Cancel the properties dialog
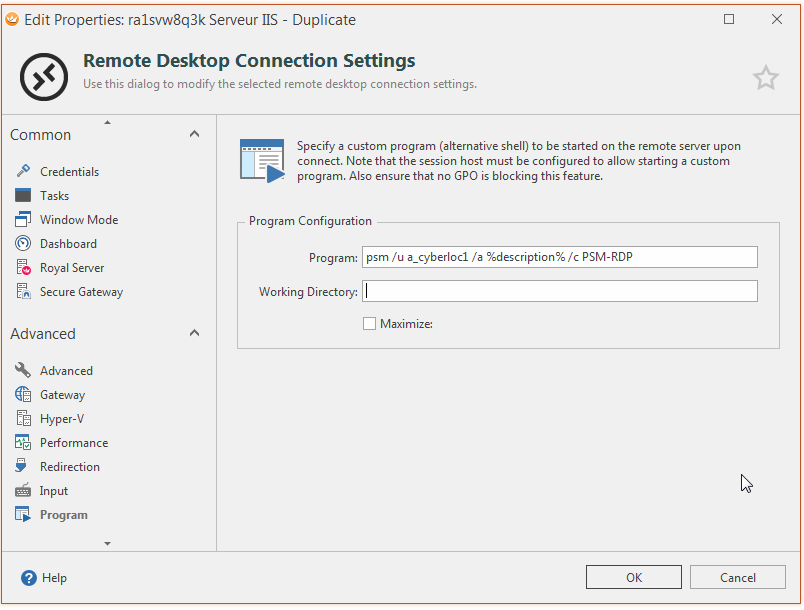Image resolution: width=804 pixels, height=610 pixels. pyautogui.click(x=738, y=577)
